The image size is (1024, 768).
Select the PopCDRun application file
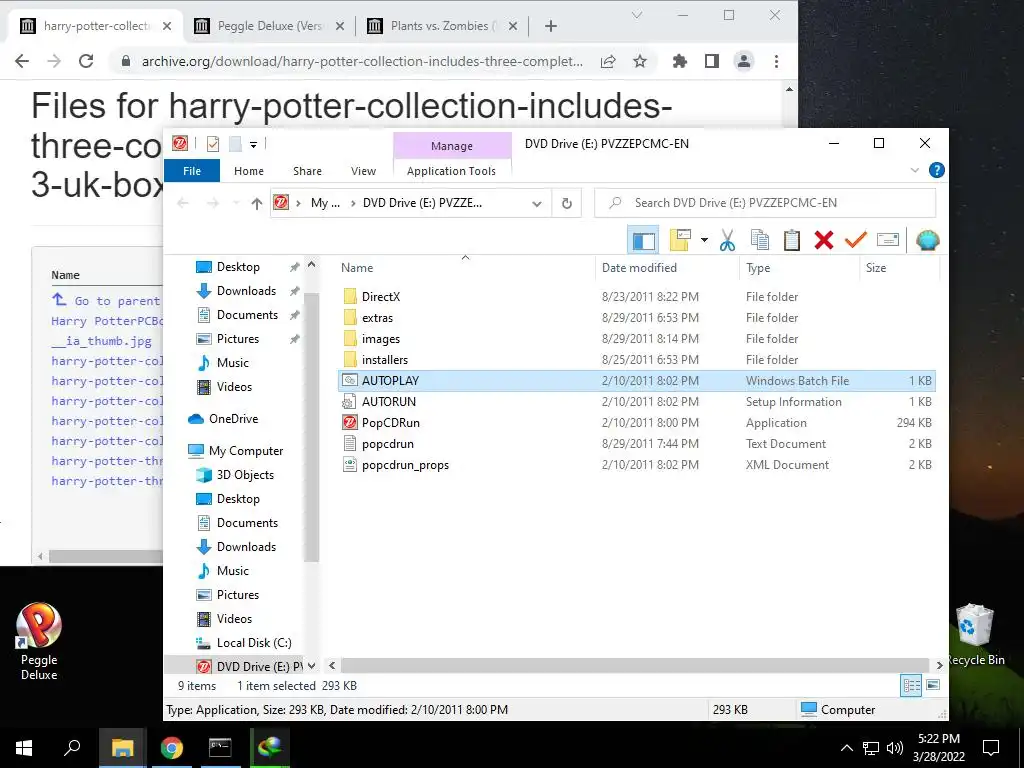(x=391, y=423)
